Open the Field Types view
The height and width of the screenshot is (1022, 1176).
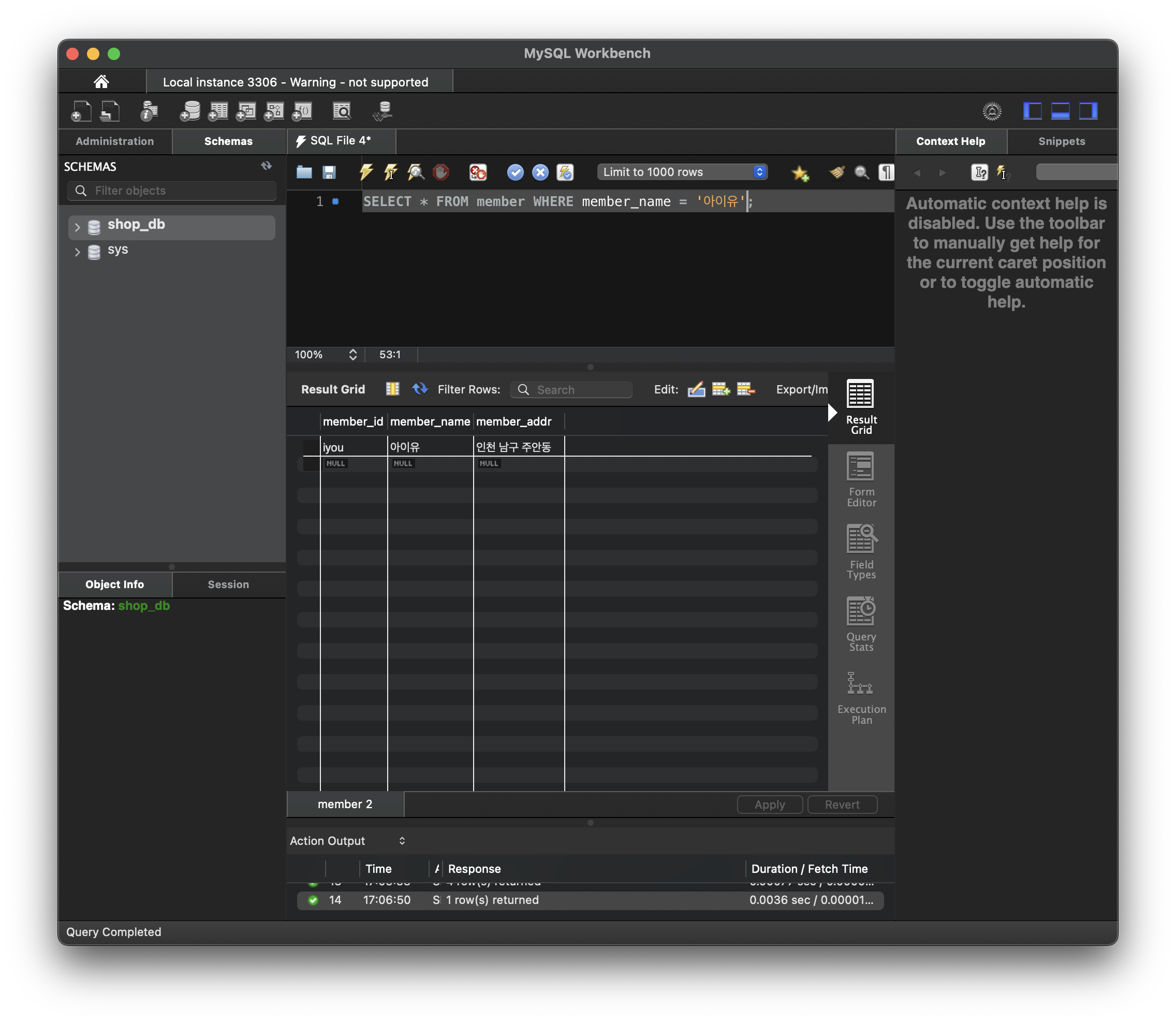(x=861, y=552)
